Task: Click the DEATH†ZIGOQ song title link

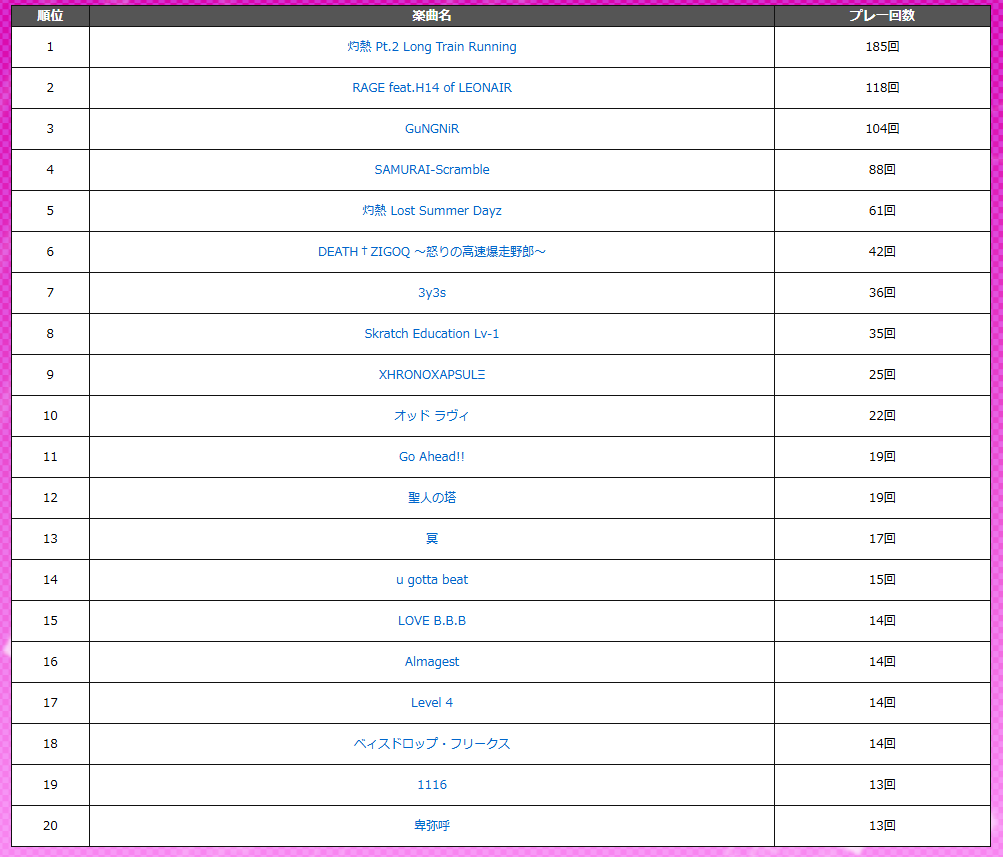Action: 431,252
